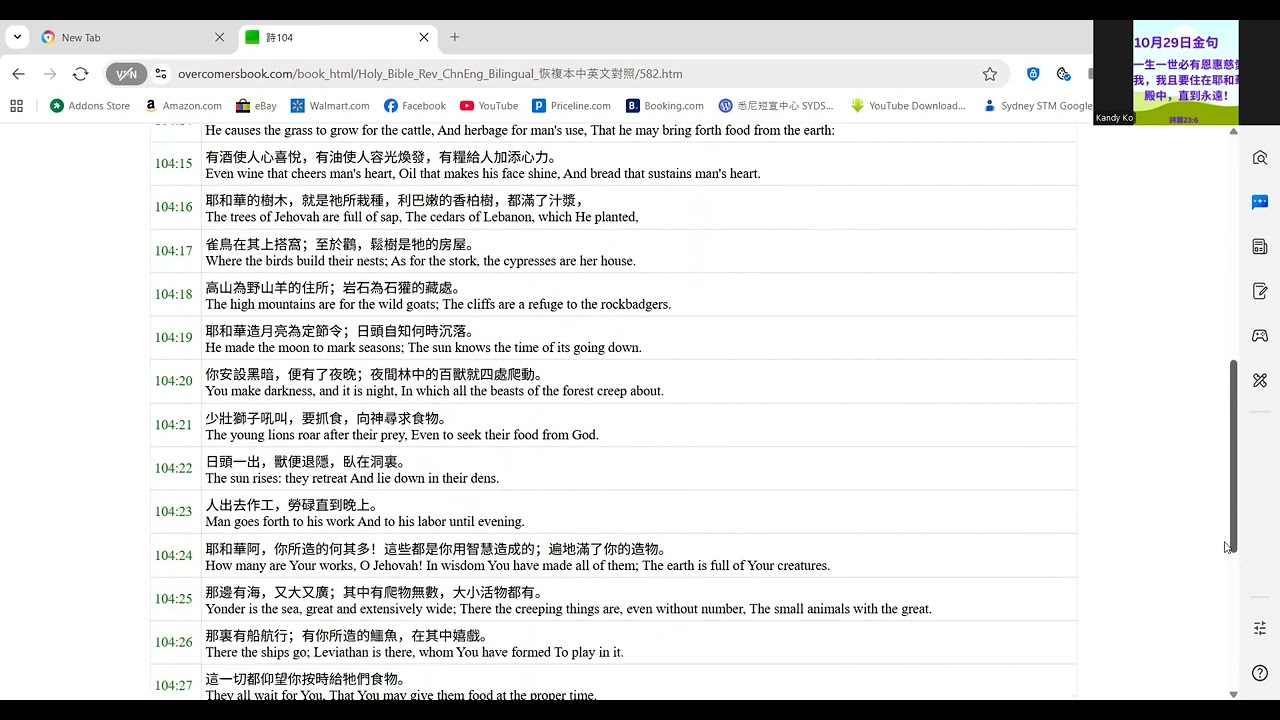
Task: Open the SYDS WordPress bookmark
Action: (x=776, y=105)
